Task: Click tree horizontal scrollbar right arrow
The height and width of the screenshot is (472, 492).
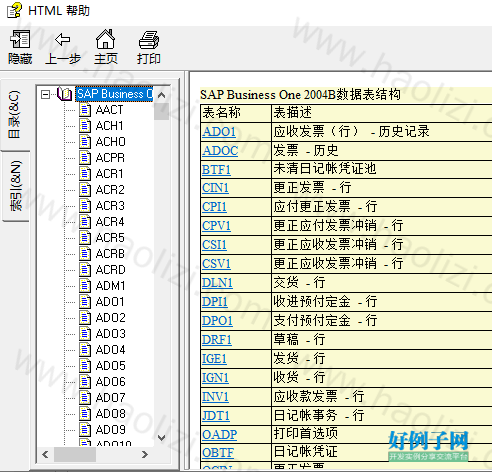Action: 145,454
